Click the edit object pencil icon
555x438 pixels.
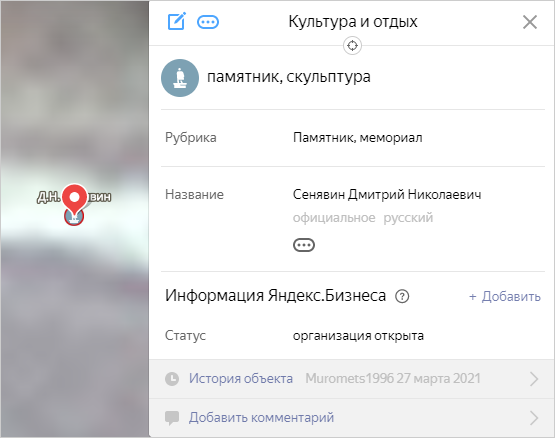click(176, 22)
